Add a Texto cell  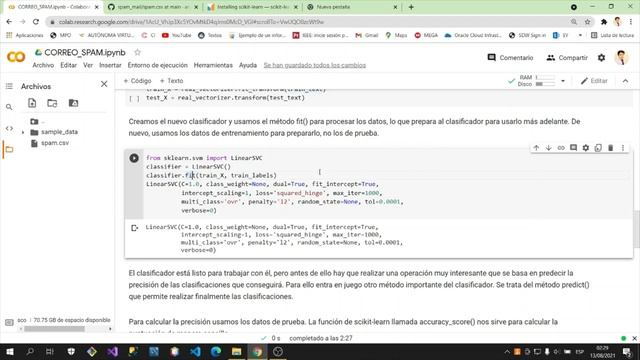171,81
